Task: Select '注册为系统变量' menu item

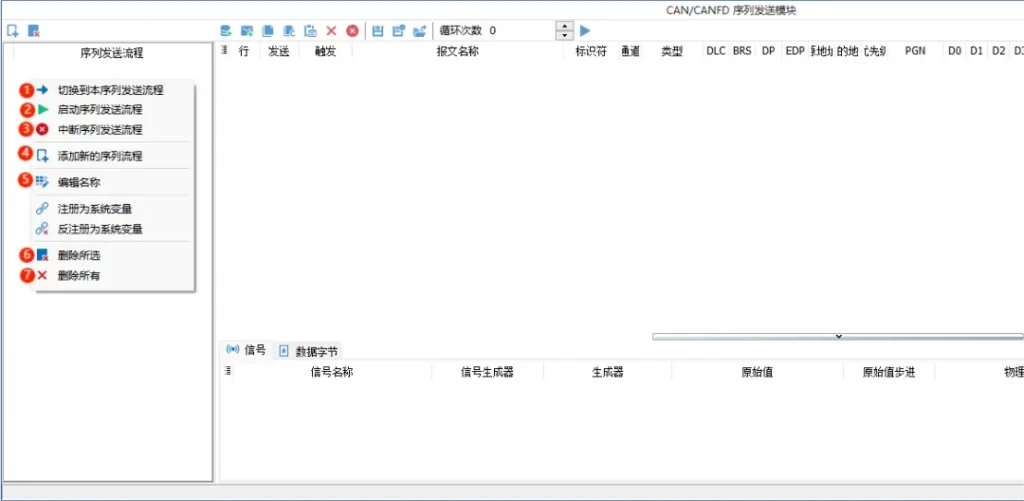Action: [95, 209]
